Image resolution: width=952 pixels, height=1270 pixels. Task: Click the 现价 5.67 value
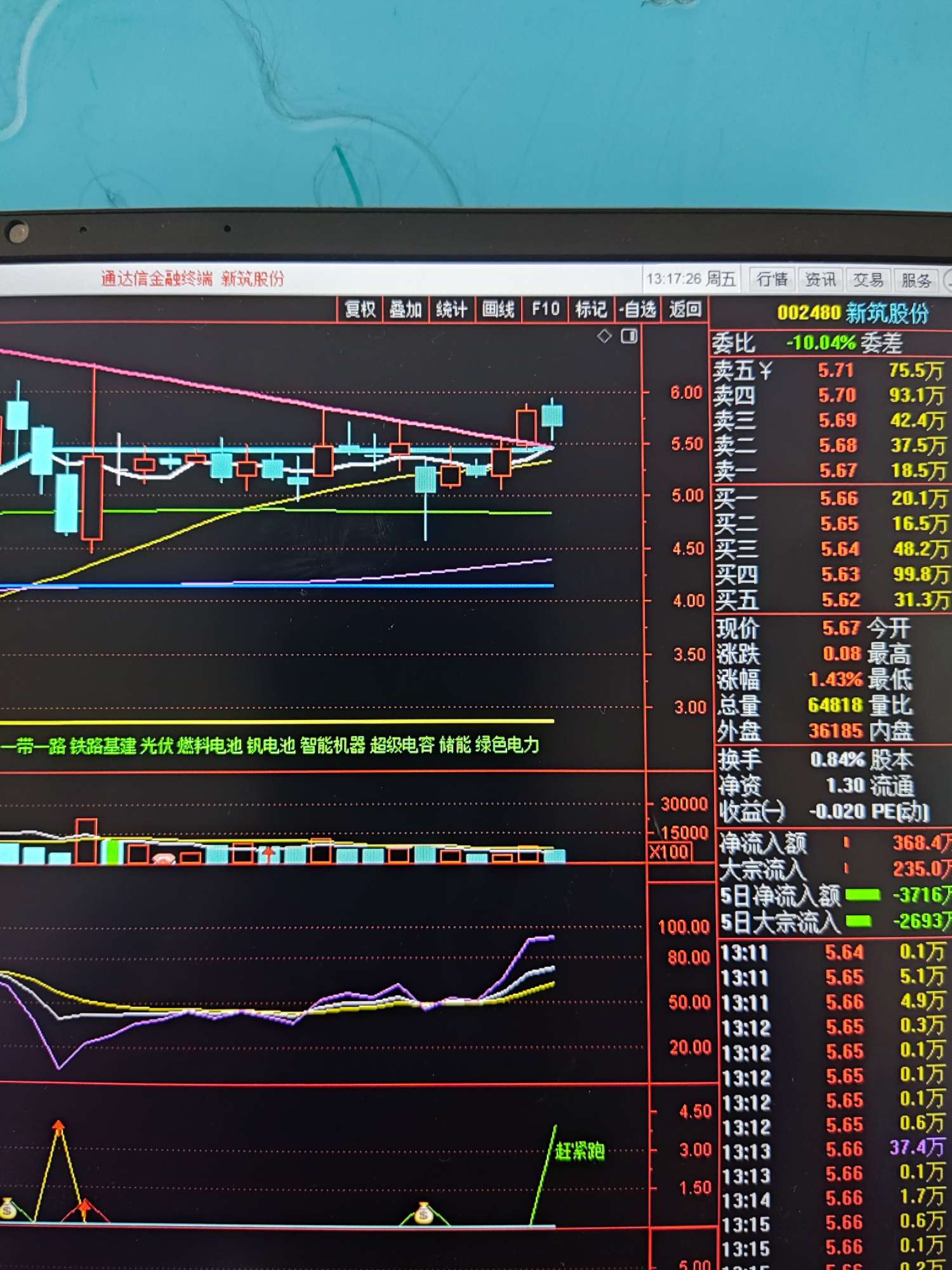841,629
